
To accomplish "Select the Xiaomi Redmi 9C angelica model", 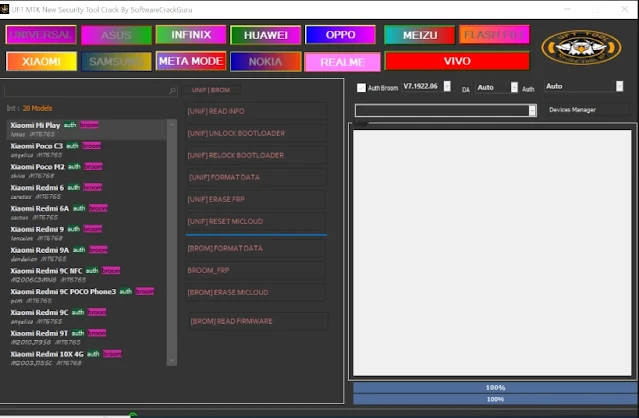I will tap(86, 316).
